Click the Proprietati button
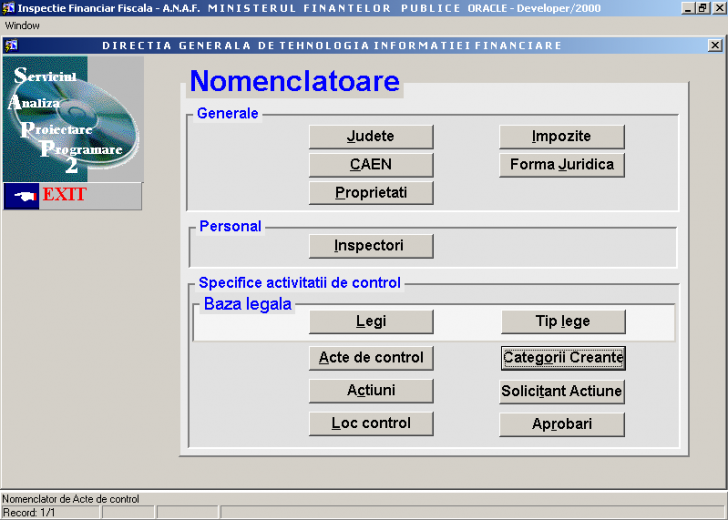This screenshot has width=728, height=520. pyautogui.click(x=370, y=193)
